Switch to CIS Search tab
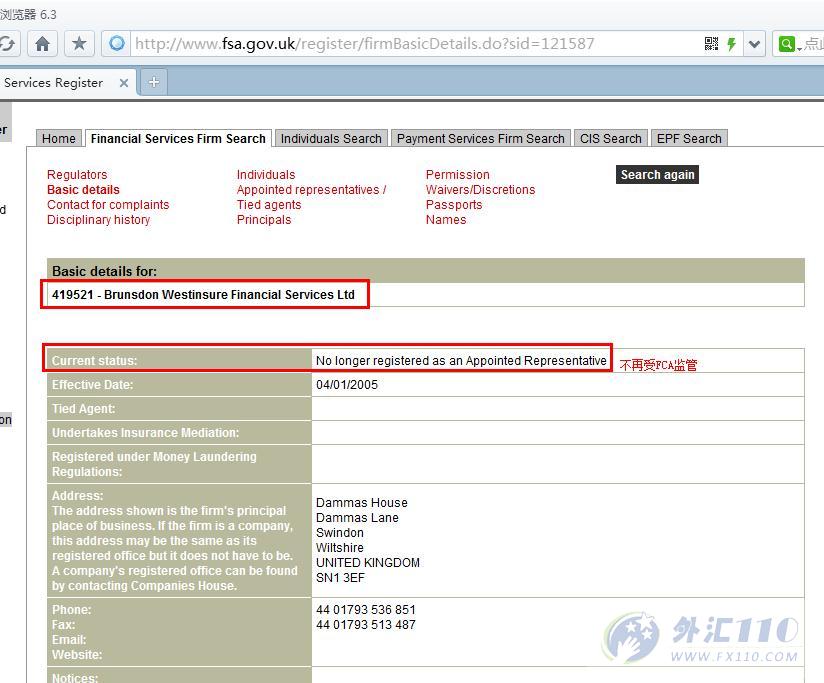The height and width of the screenshot is (683, 824). [x=611, y=138]
